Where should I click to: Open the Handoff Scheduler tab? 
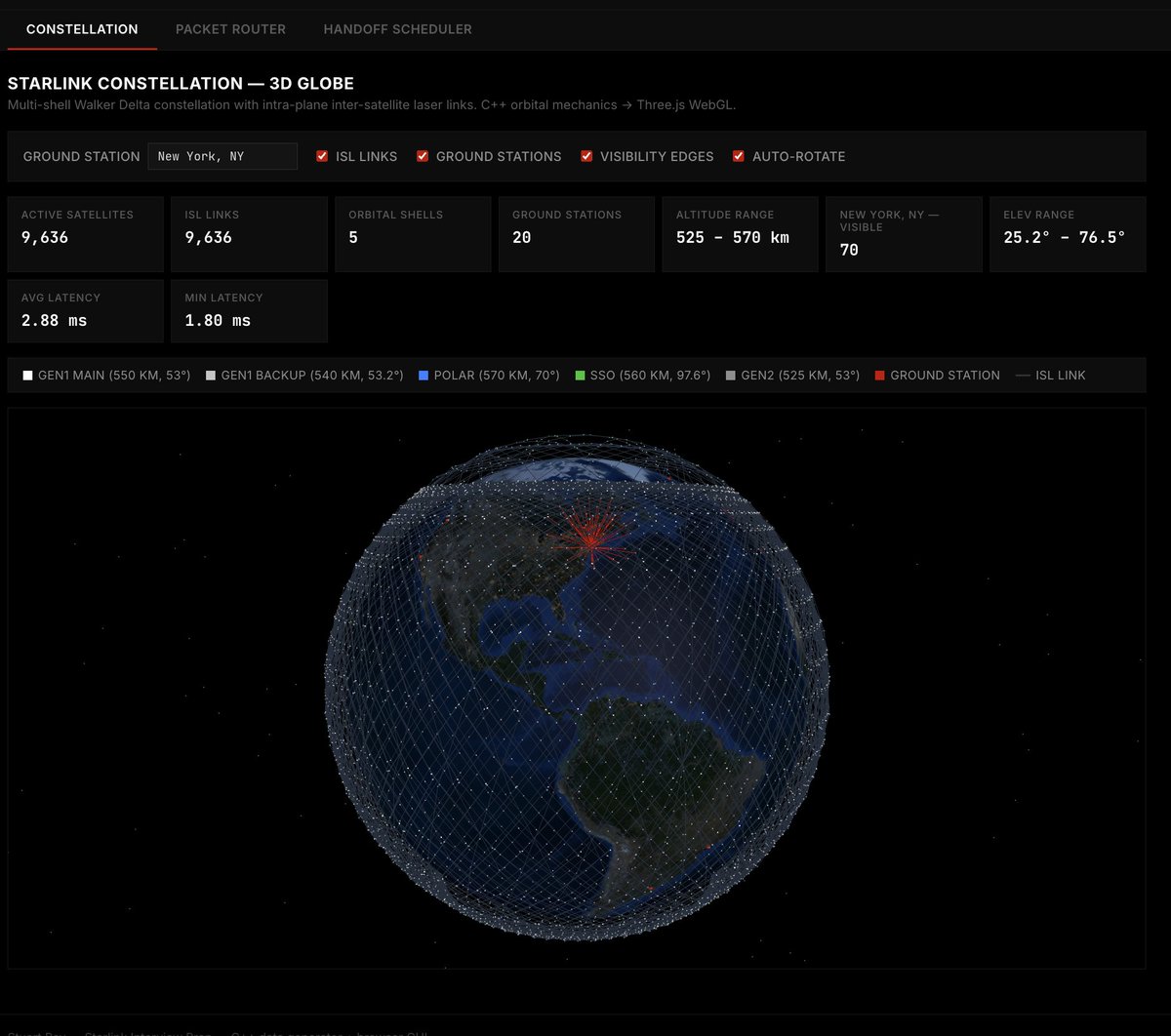click(x=397, y=29)
